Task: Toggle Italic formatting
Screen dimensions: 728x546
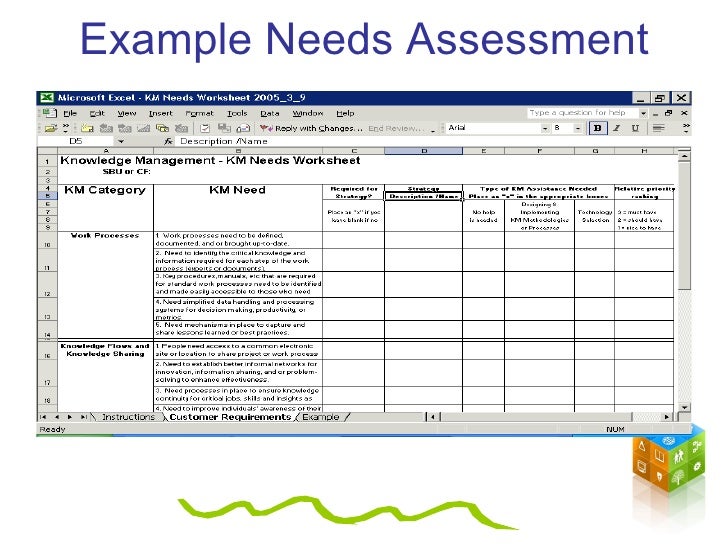Action: coord(617,128)
